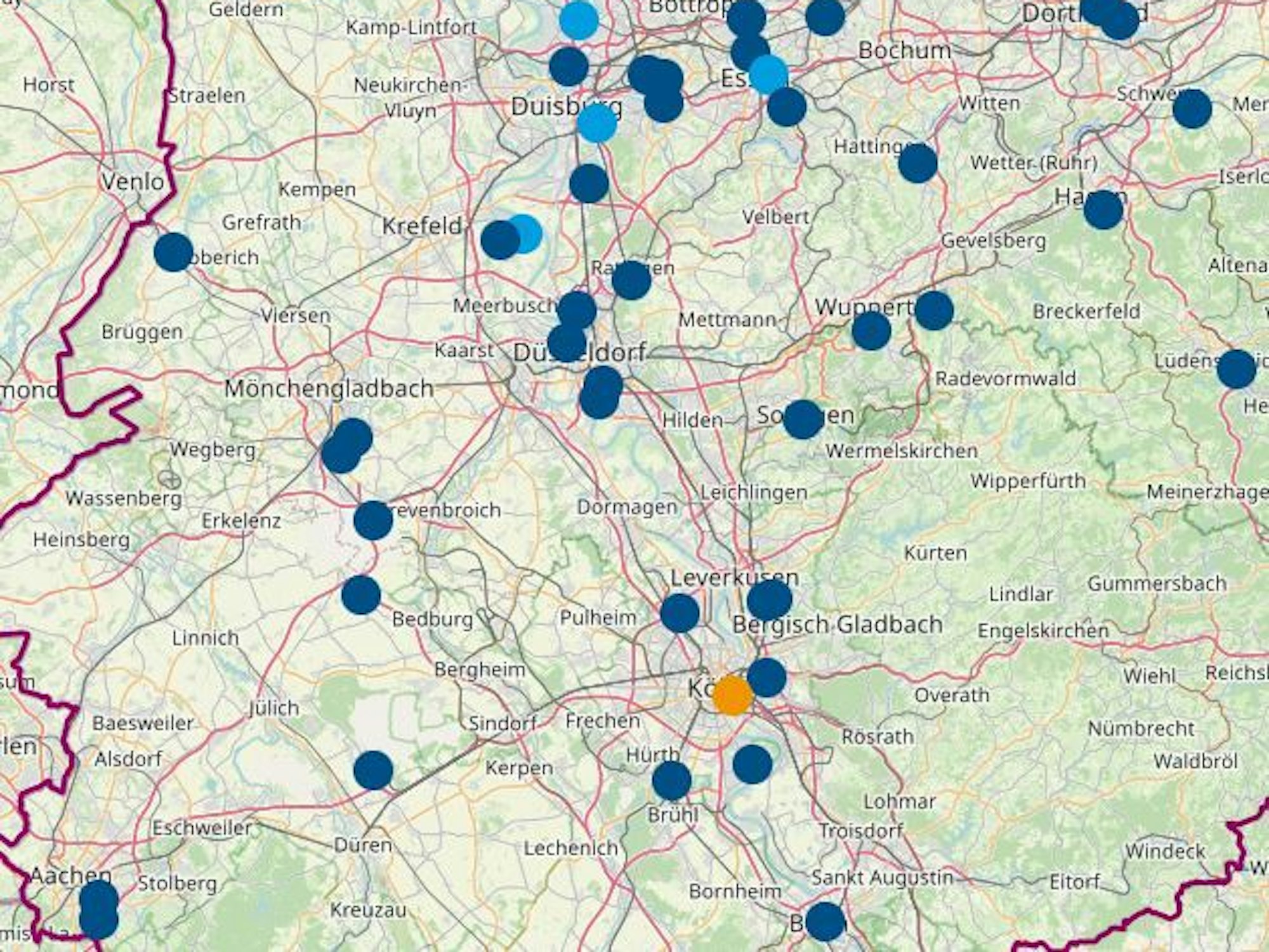This screenshot has width=1269, height=952.
Task: Click the marker near Schwerte
Action: [1192, 109]
